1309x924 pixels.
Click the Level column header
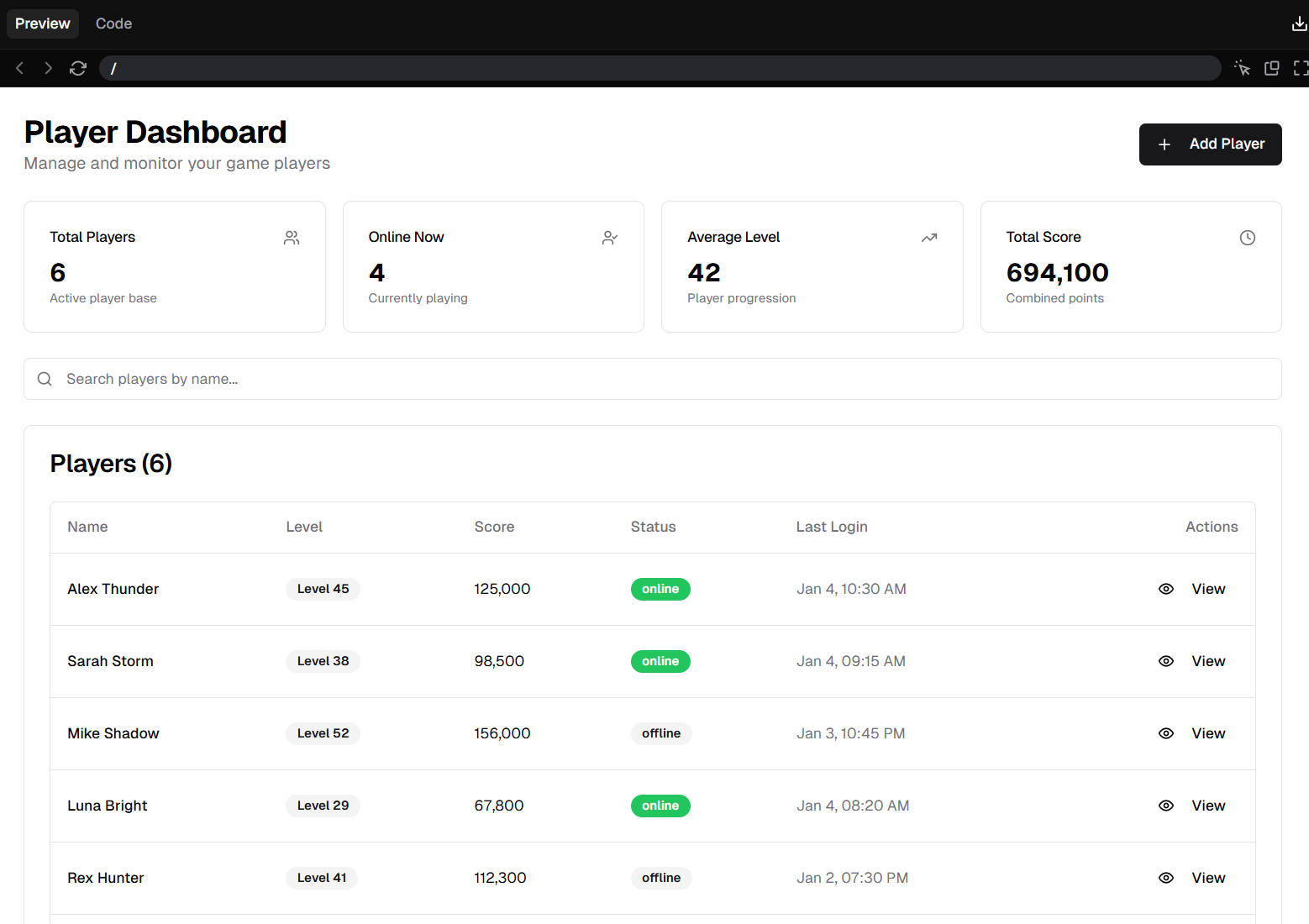pyautogui.click(x=304, y=527)
